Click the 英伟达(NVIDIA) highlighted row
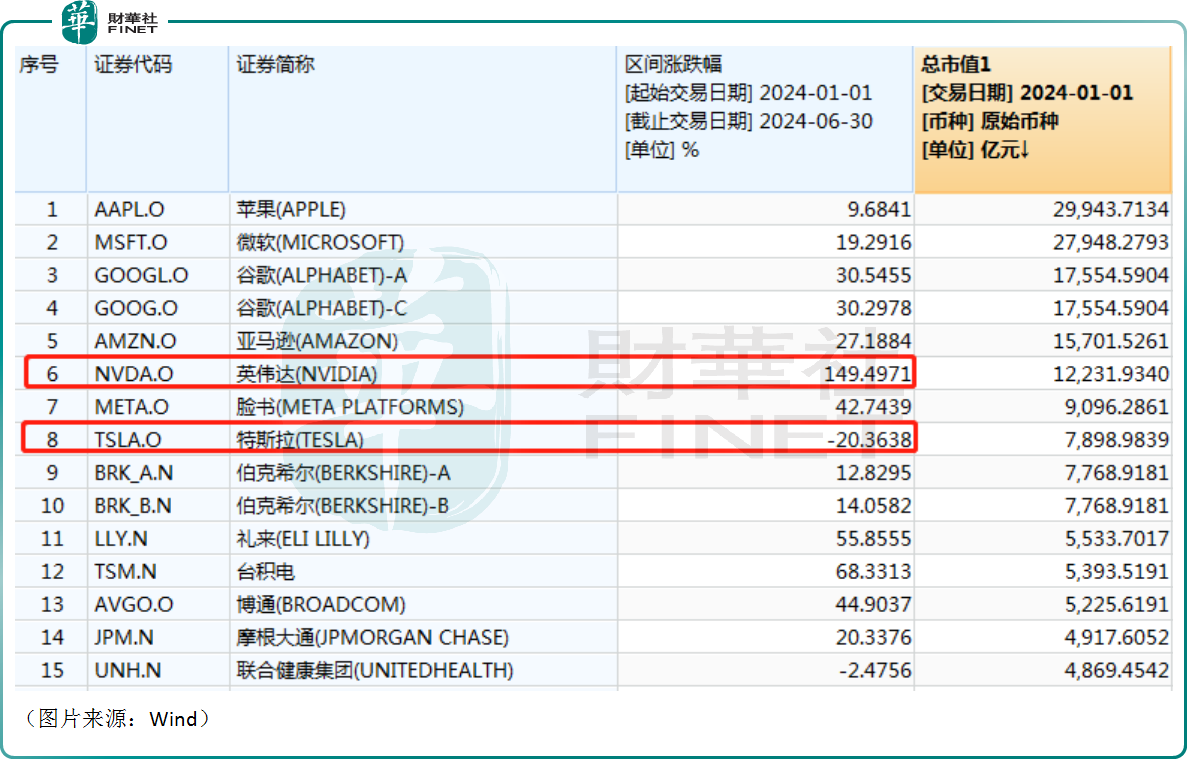1187x779 pixels. [x=290, y=373]
